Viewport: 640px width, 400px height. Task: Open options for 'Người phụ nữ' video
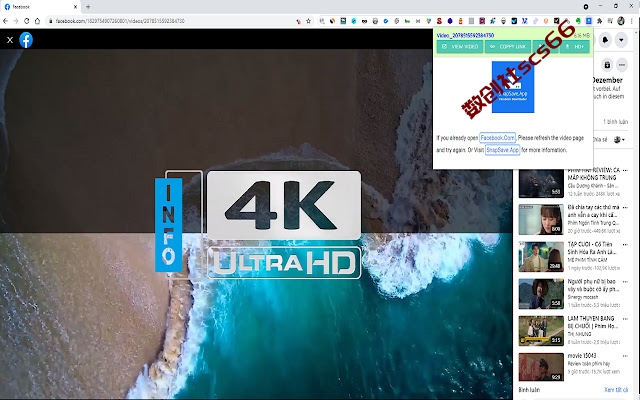click(x=625, y=282)
